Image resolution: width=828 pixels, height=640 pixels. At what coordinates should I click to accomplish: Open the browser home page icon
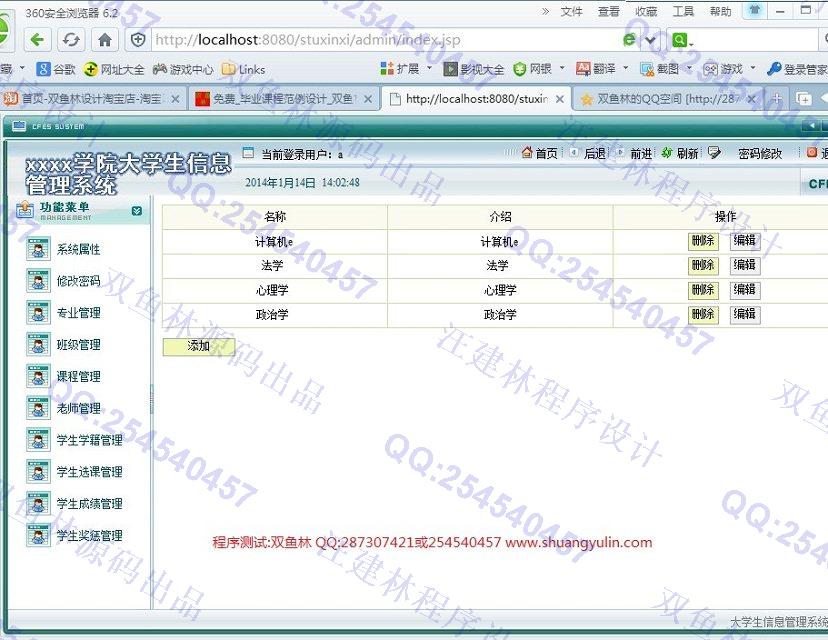[x=105, y=40]
